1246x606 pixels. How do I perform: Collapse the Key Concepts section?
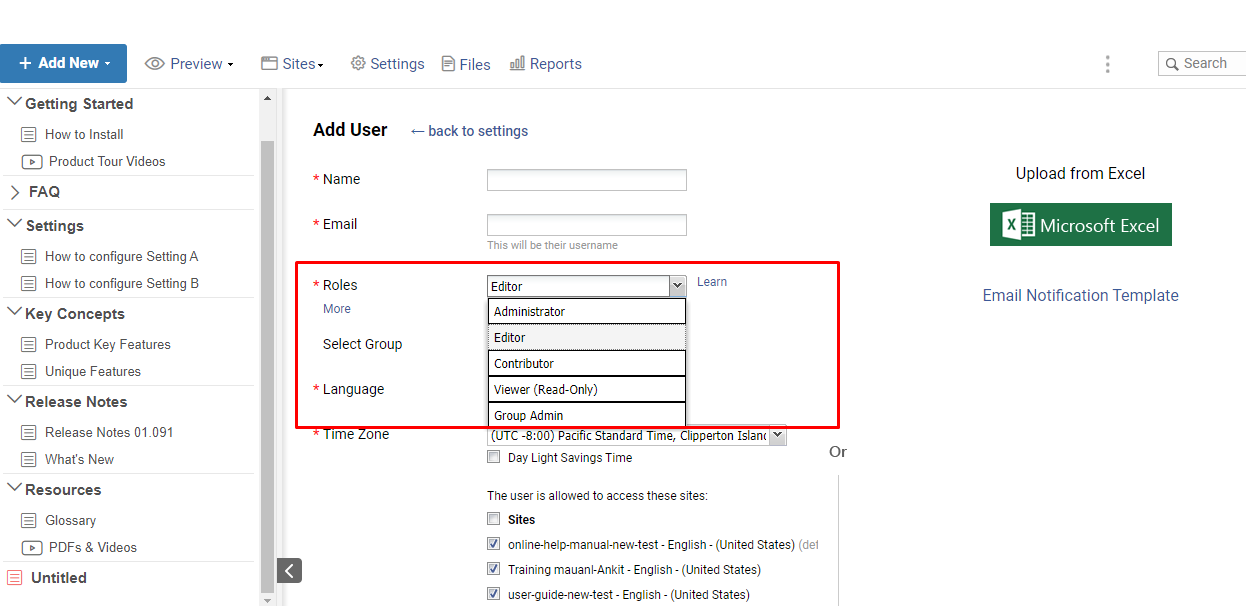(14, 313)
